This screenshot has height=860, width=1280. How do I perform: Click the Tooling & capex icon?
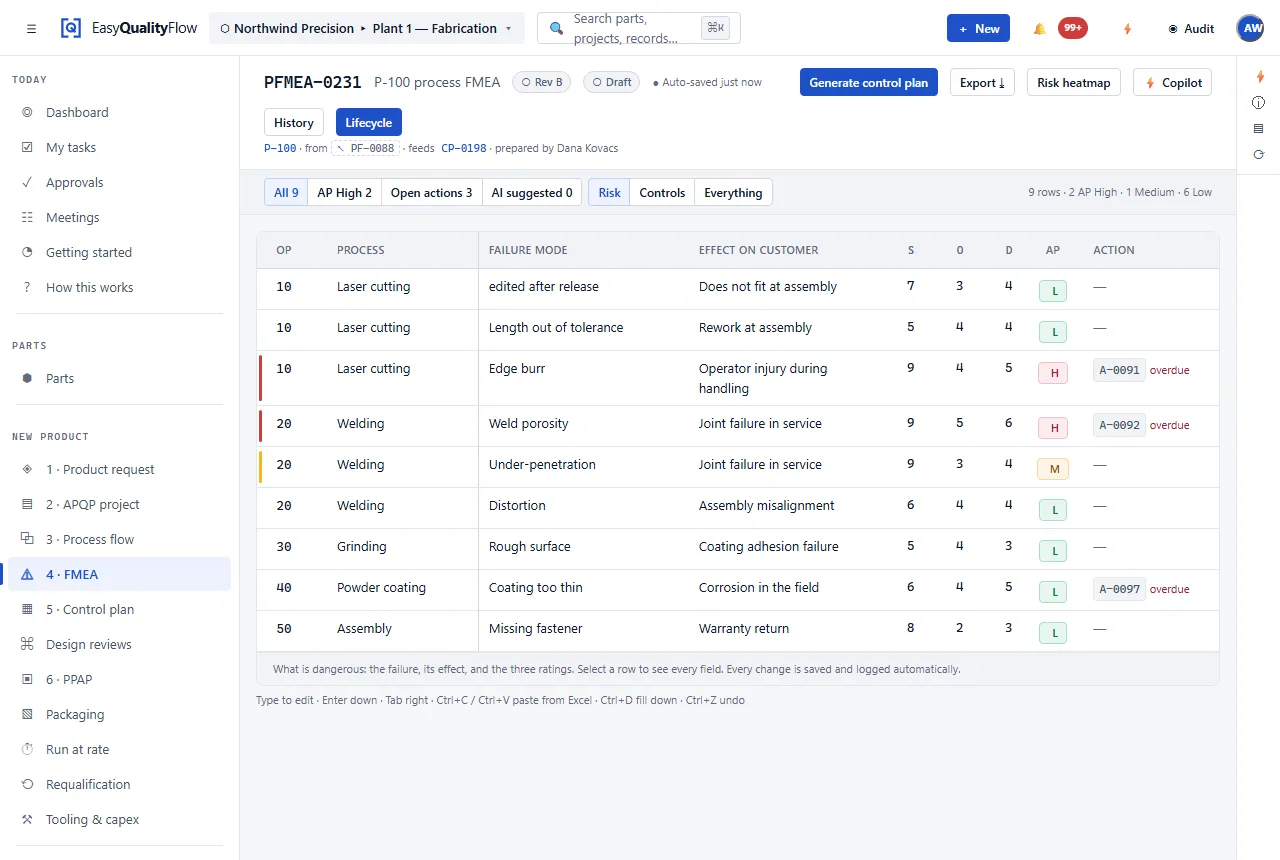pos(27,820)
